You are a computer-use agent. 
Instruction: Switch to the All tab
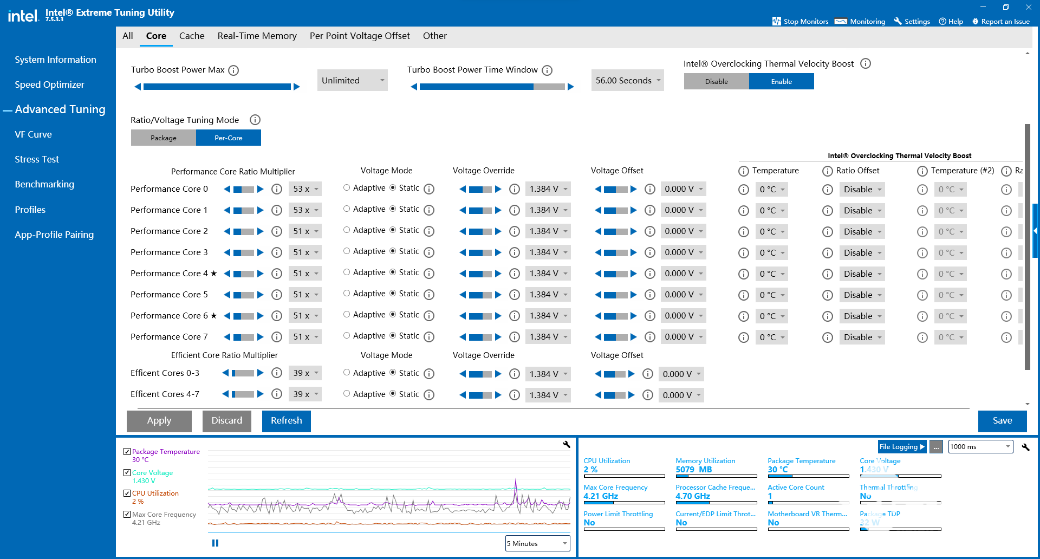pos(128,36)
